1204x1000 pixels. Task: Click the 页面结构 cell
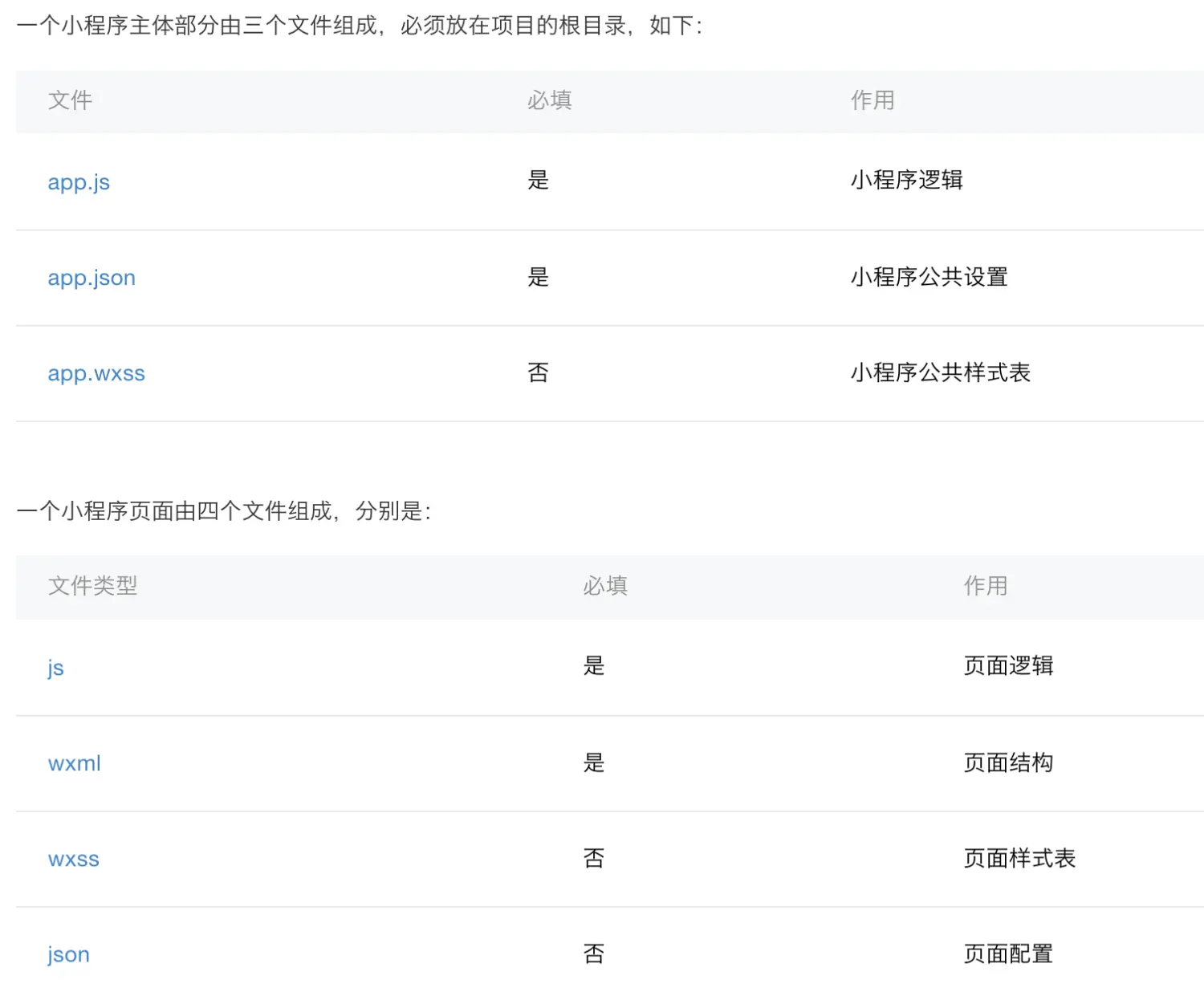click(1008, 762)
